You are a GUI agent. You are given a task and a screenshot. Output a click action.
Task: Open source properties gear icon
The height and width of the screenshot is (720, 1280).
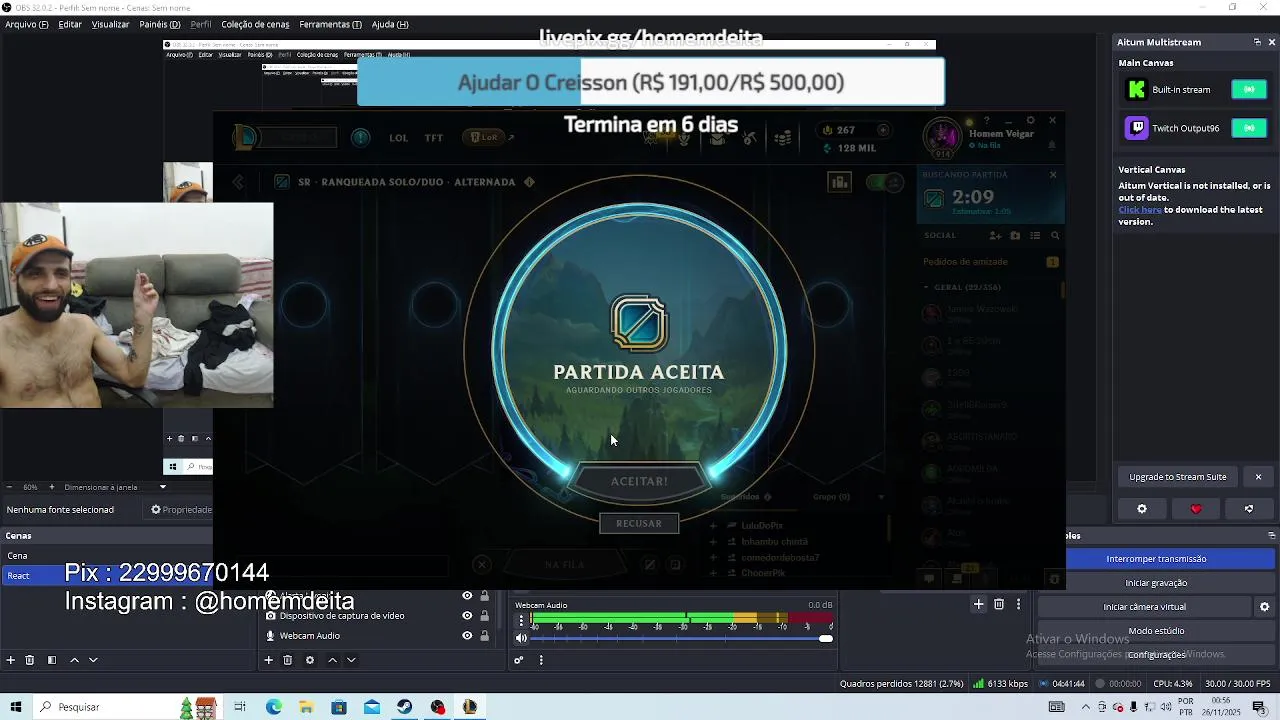[x=310, y=660]
